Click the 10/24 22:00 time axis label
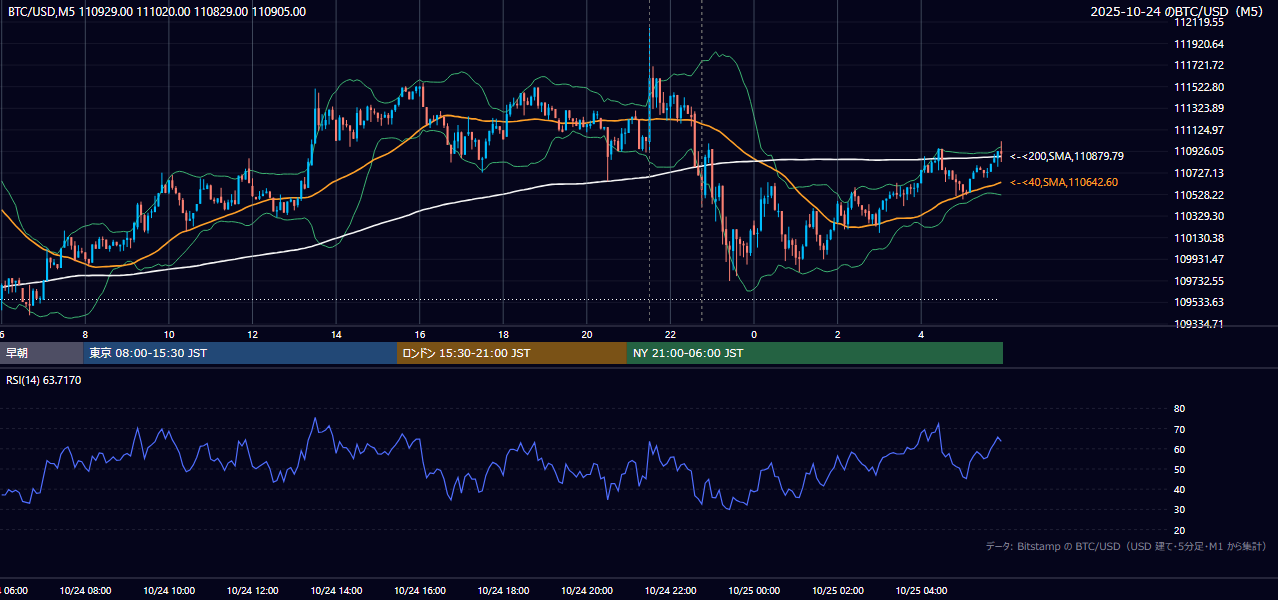Screen dimensions: 1278x600 [x=670, y=591]
